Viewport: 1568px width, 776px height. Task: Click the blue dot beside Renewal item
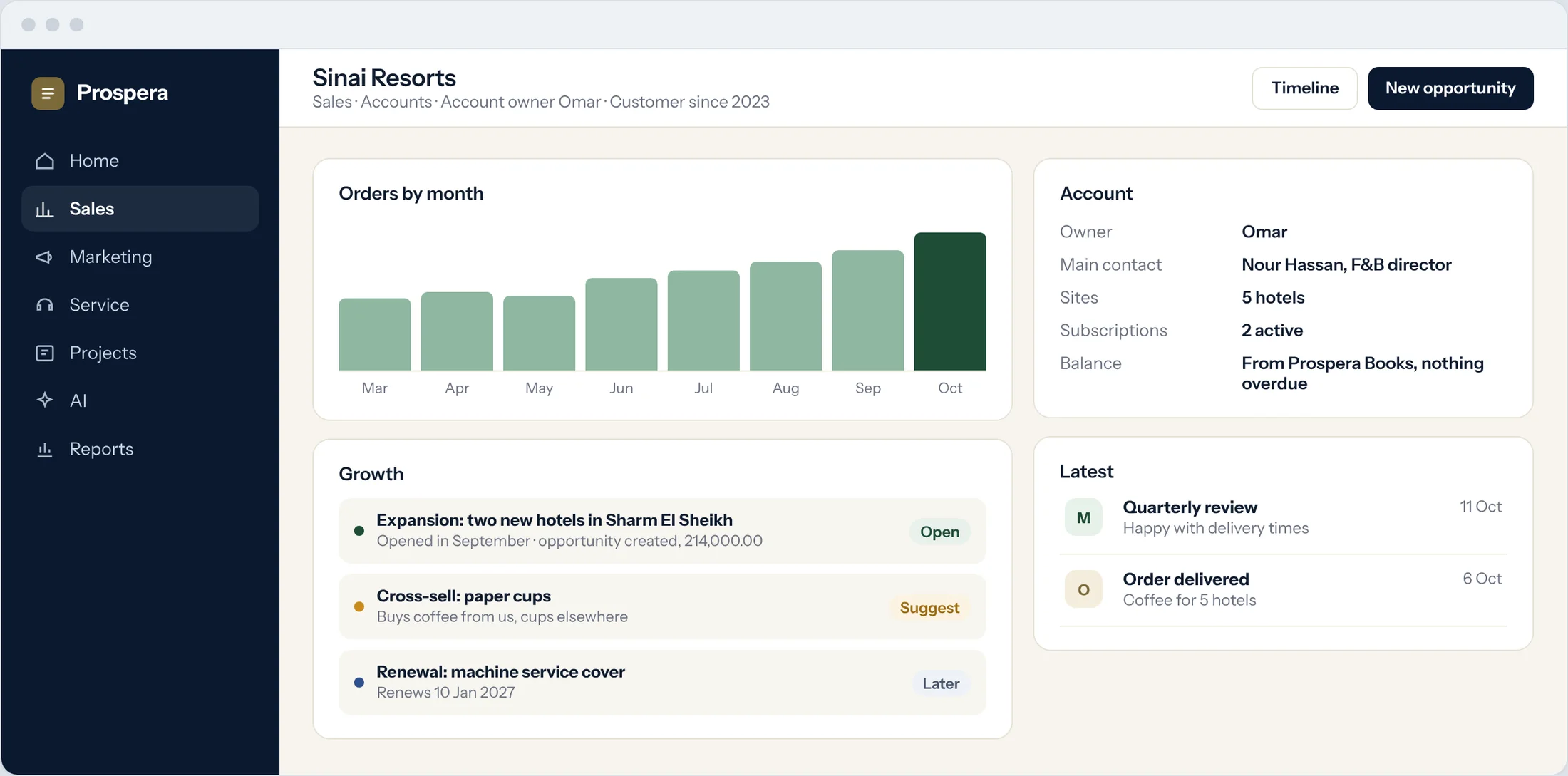click(359, 683)
